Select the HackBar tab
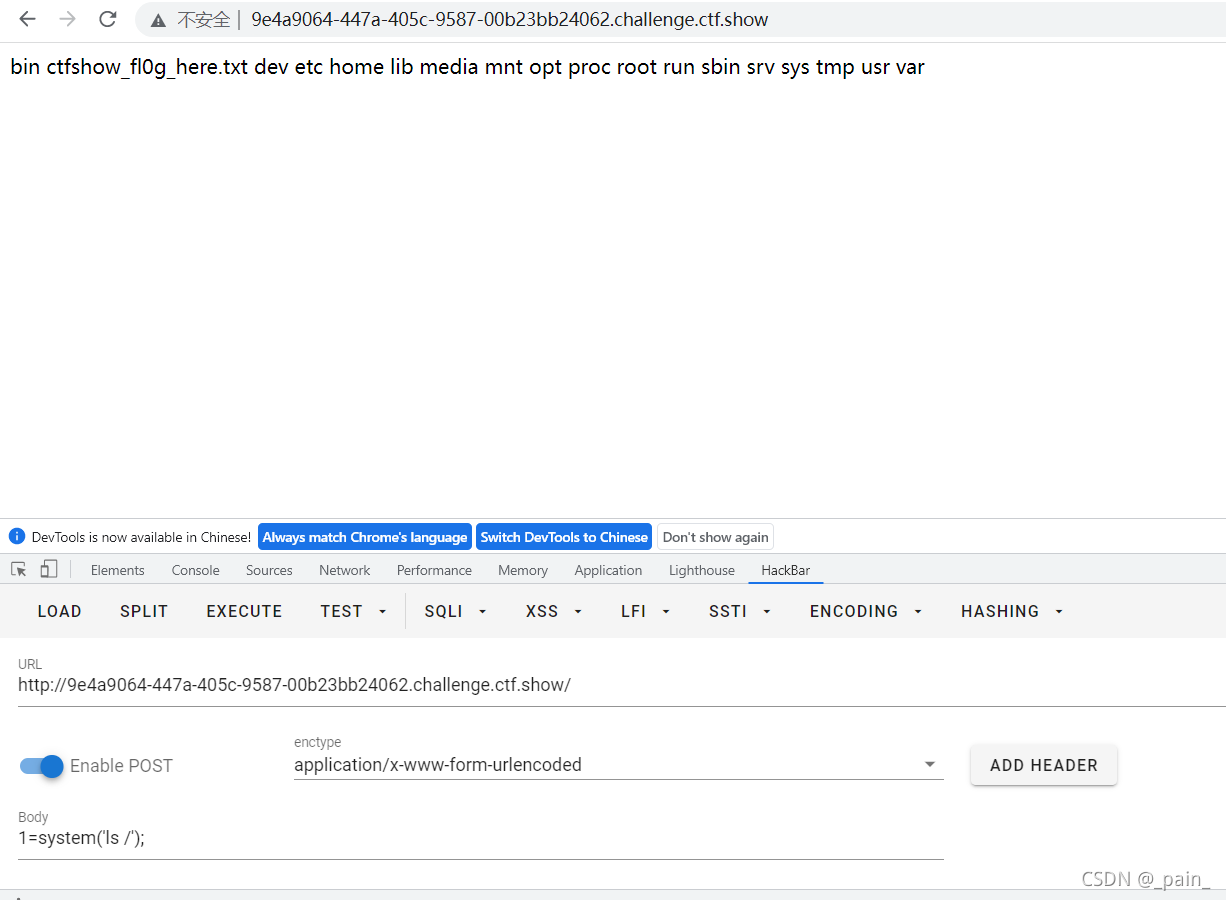The height and width of the screenshot is (900, 1226). tap(786, 570)
